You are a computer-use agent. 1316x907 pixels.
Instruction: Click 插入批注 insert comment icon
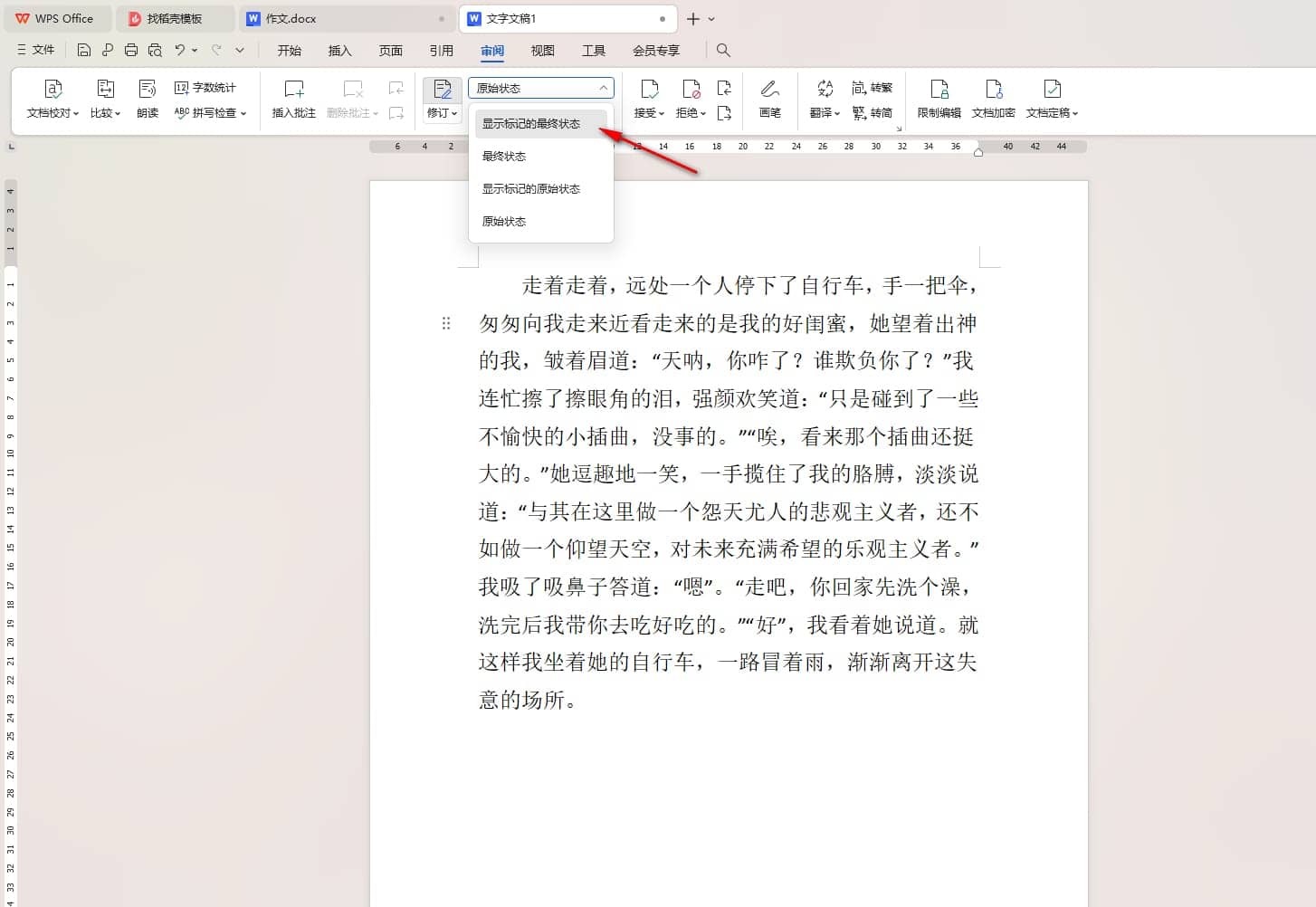click(294, 89)
